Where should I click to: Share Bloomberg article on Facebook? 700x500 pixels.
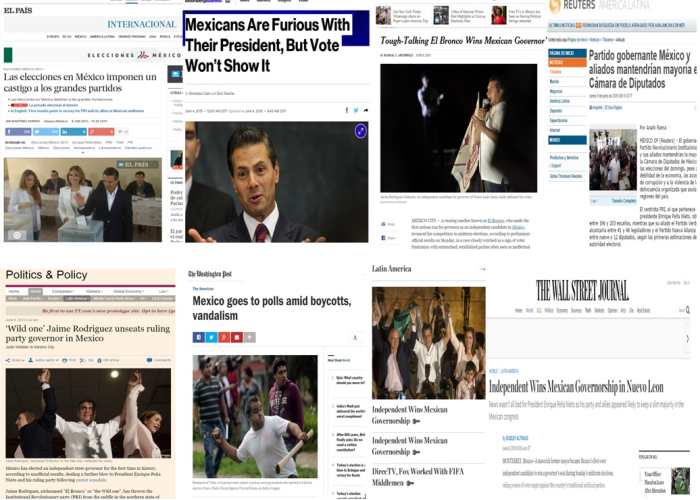click(346, 110)
